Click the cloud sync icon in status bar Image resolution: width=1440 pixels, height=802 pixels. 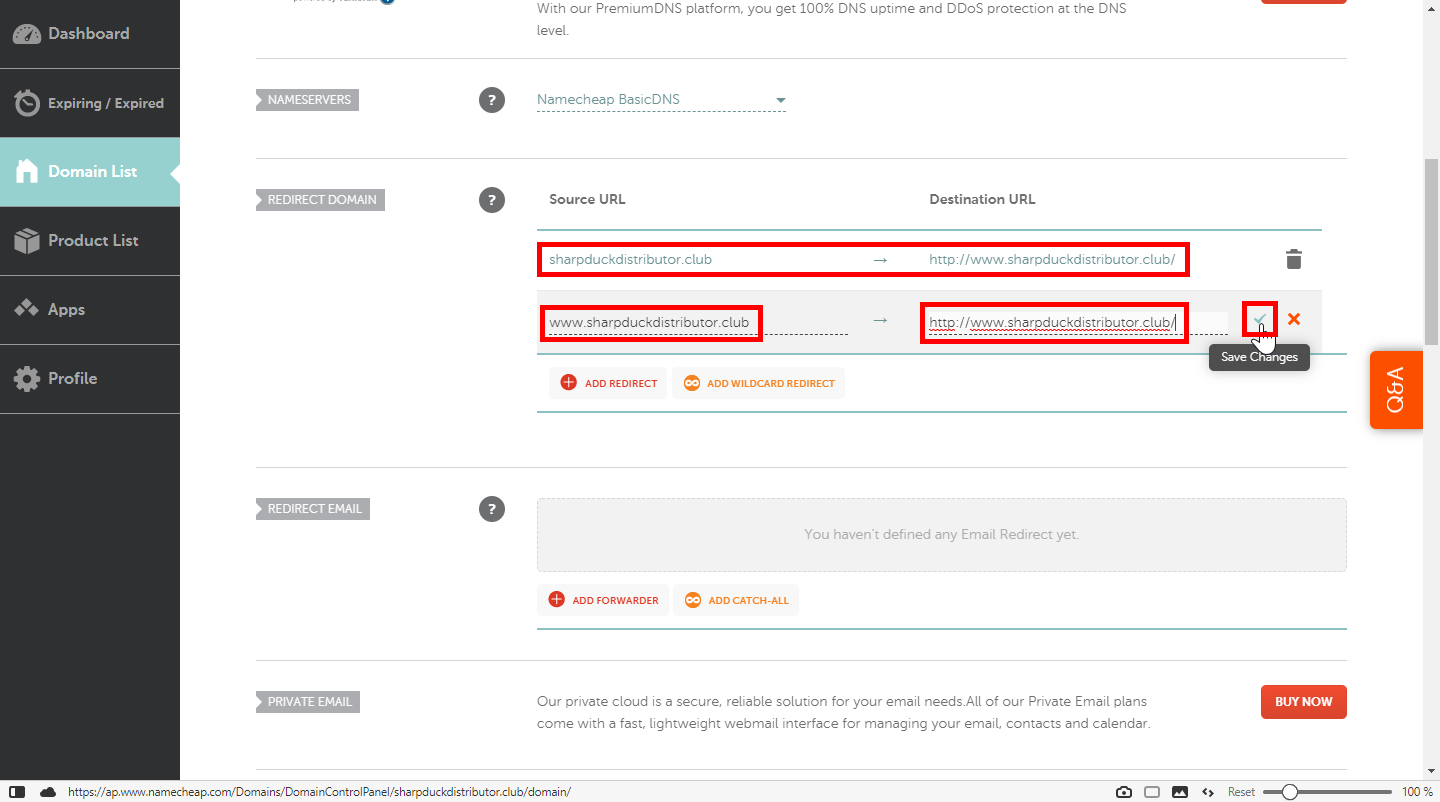click(48, 792)
